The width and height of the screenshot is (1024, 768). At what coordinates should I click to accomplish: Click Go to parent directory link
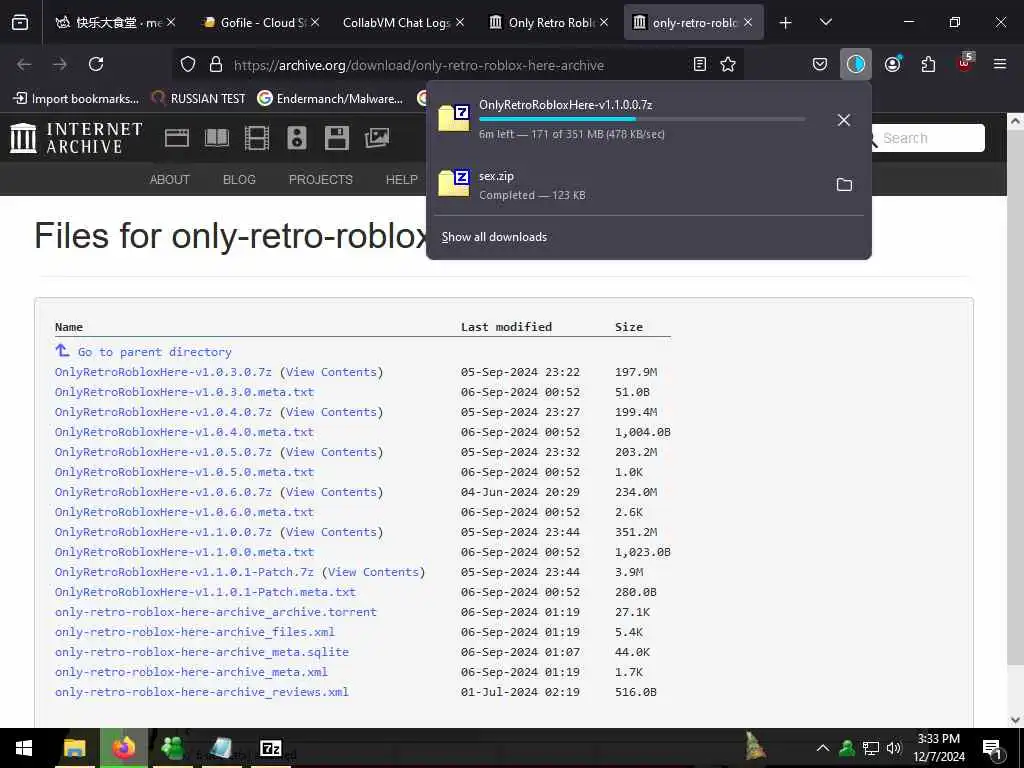pos(155,352)
